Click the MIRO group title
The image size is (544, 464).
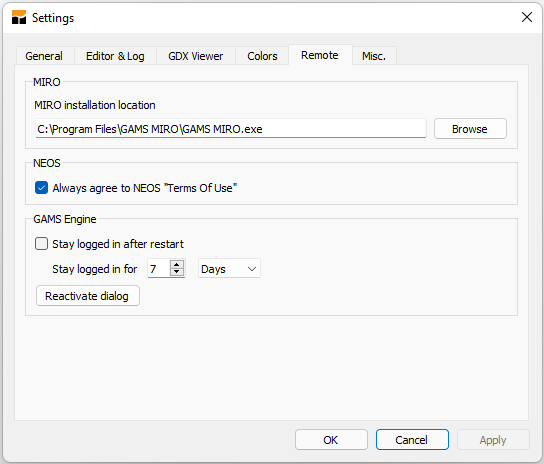point(46,82)
